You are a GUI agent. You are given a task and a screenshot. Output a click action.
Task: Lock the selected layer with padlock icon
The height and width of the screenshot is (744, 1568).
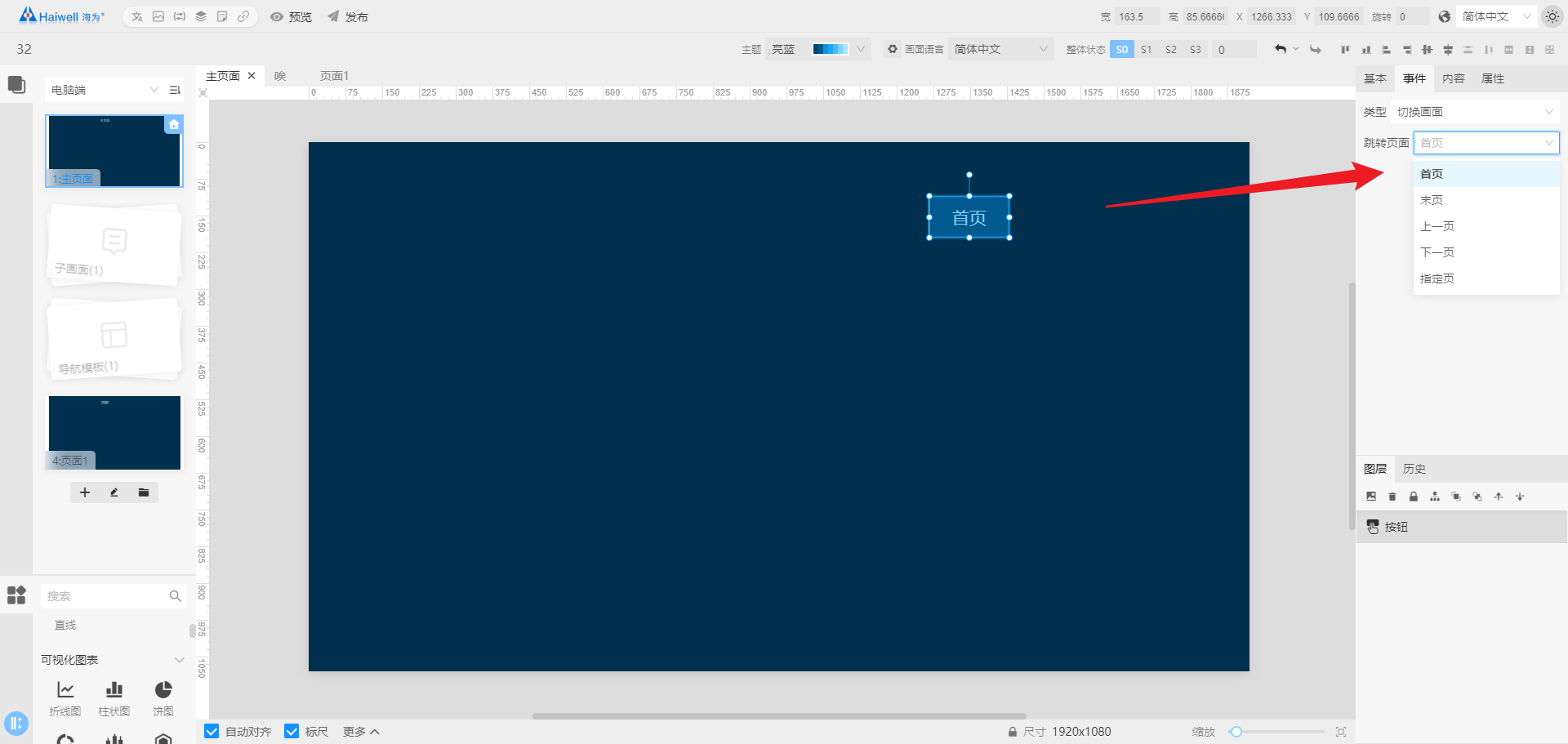(1414, 497)
